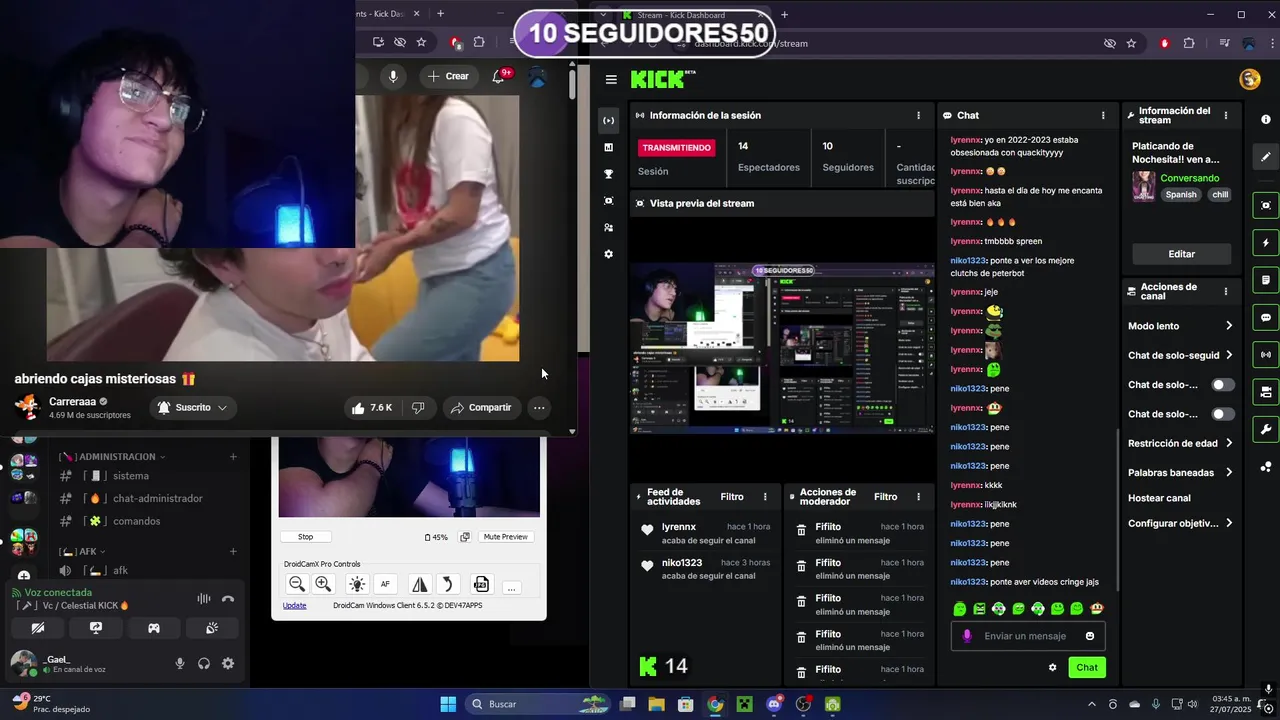The image size is (1280, 720).
Task: Open chat settings gear next to Chat button
Action: pyautogui.click(x=1052, y=667)
